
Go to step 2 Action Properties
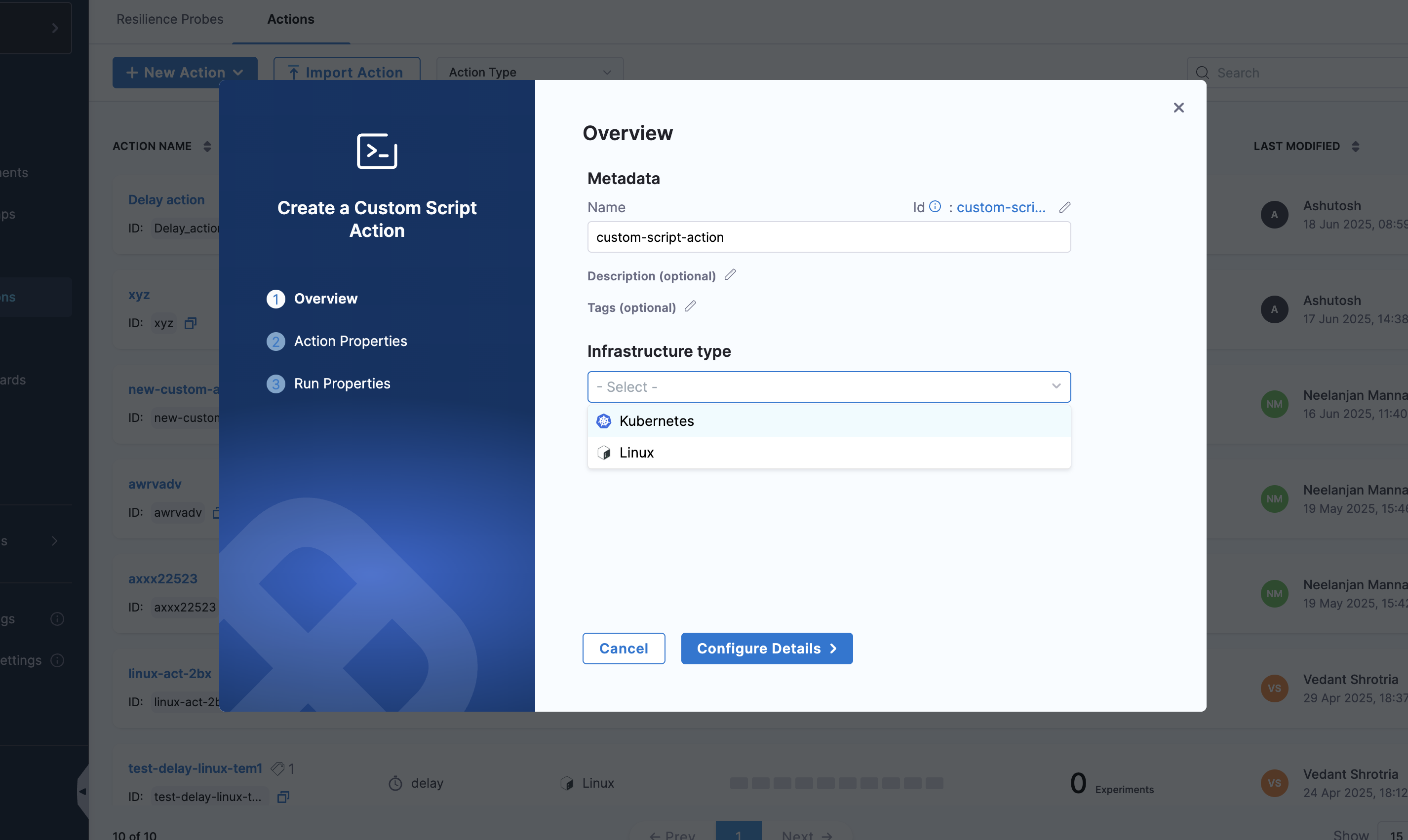[x=350, y=341]
